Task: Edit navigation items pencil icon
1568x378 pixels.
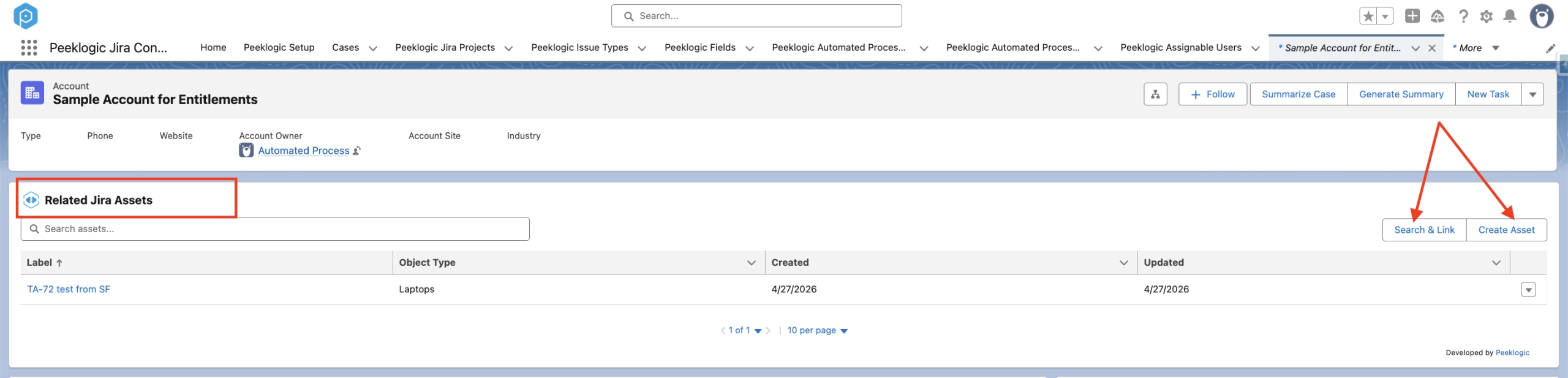Action: click(x=1551, y=48)
